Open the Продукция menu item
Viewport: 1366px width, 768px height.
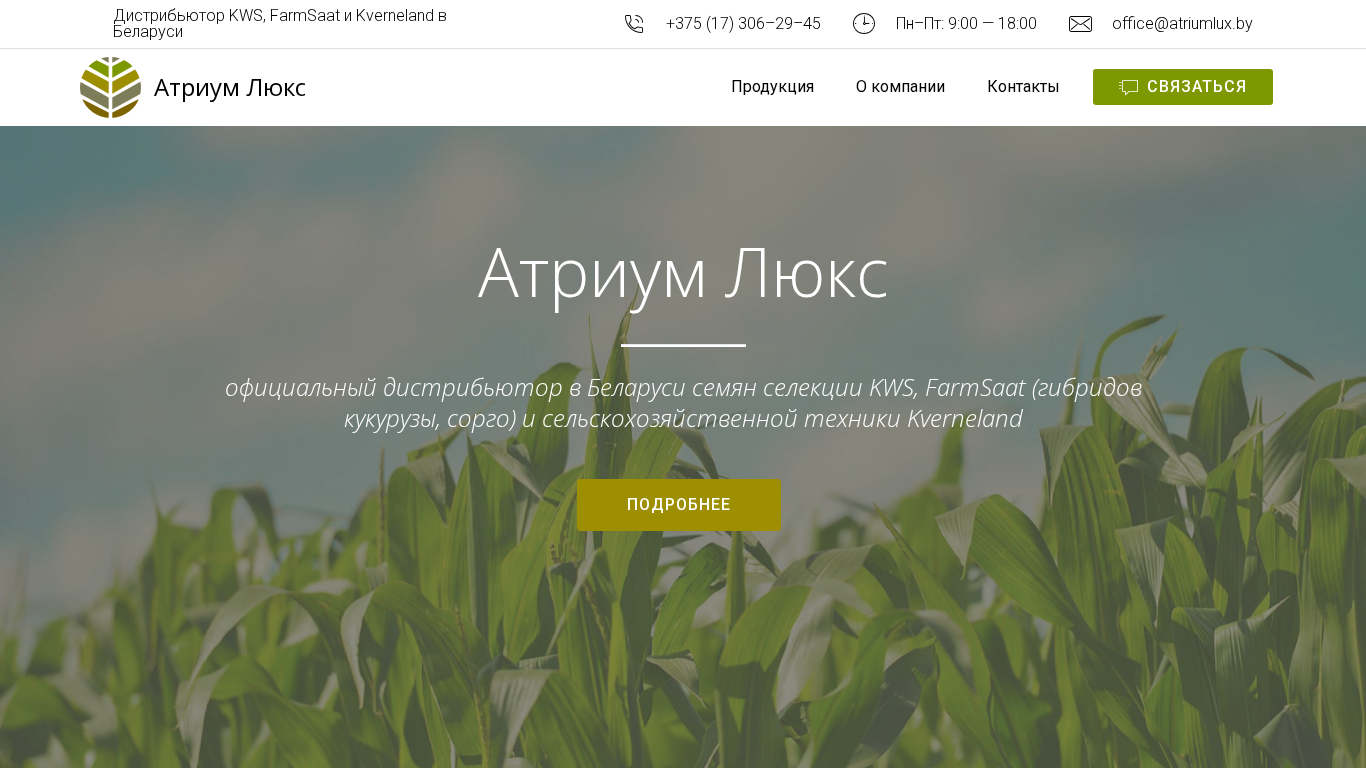pos(772,87)
